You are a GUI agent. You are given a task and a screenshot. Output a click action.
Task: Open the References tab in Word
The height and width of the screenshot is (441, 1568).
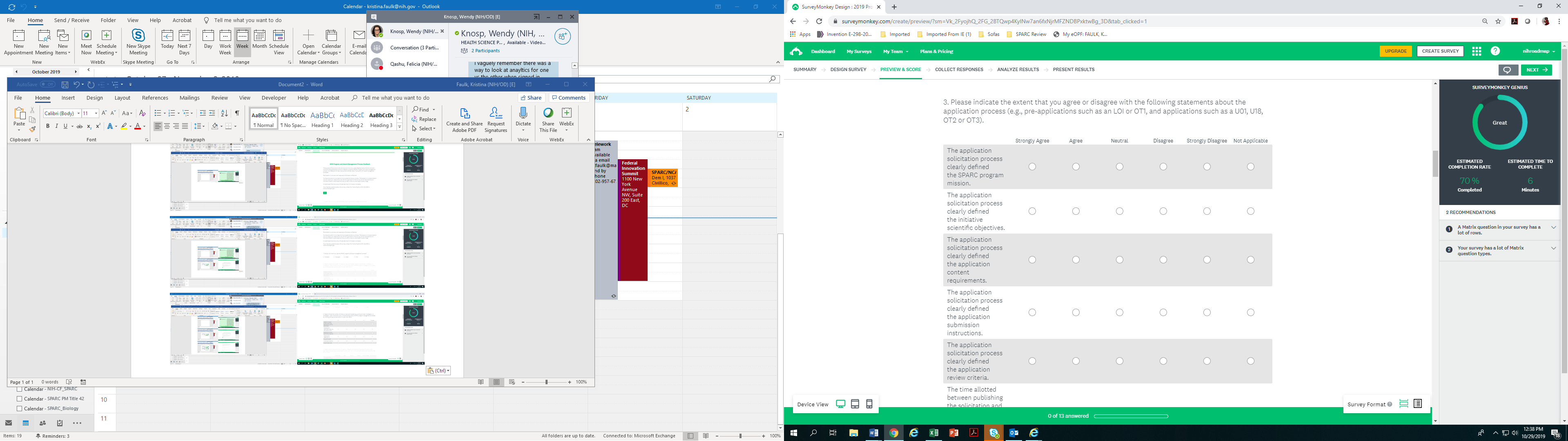(x=155, y=98)
